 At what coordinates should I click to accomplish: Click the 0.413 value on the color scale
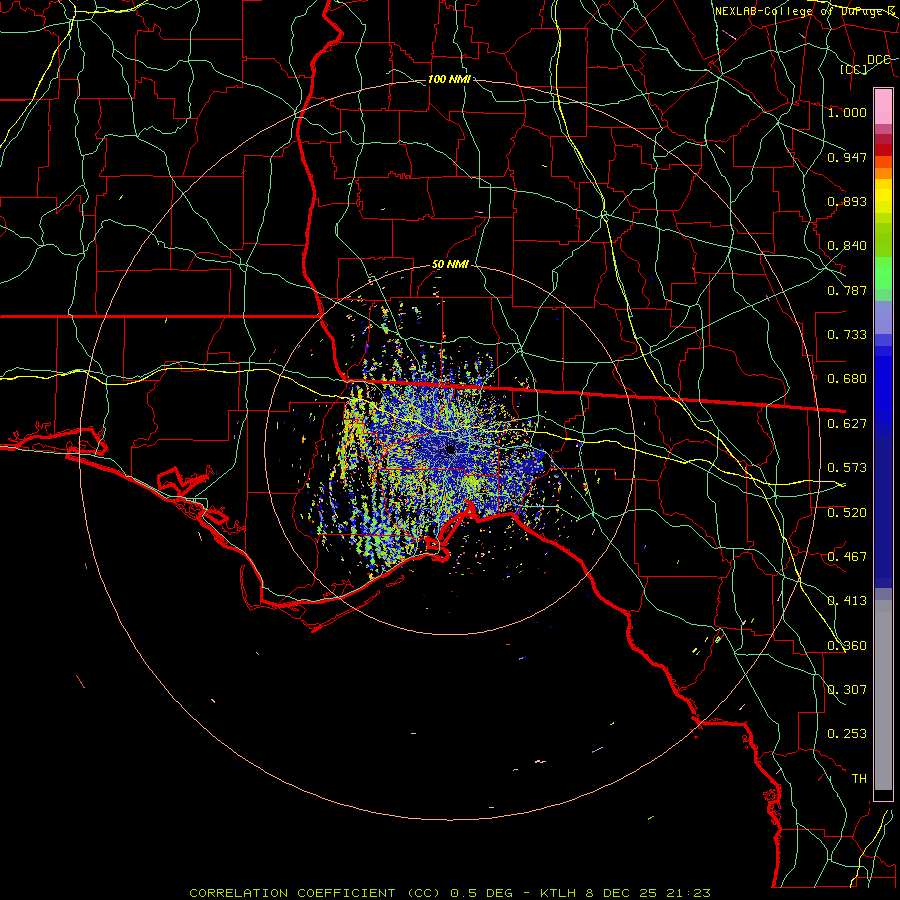click(847, 601)
